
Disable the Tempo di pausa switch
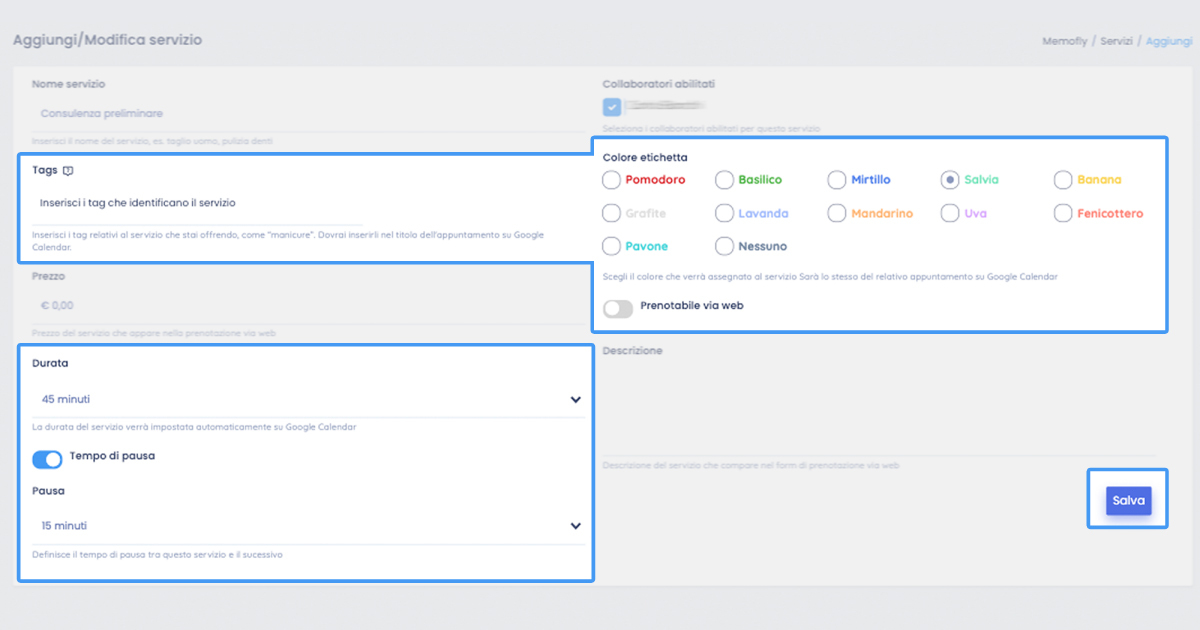click(x=47, y=459)
